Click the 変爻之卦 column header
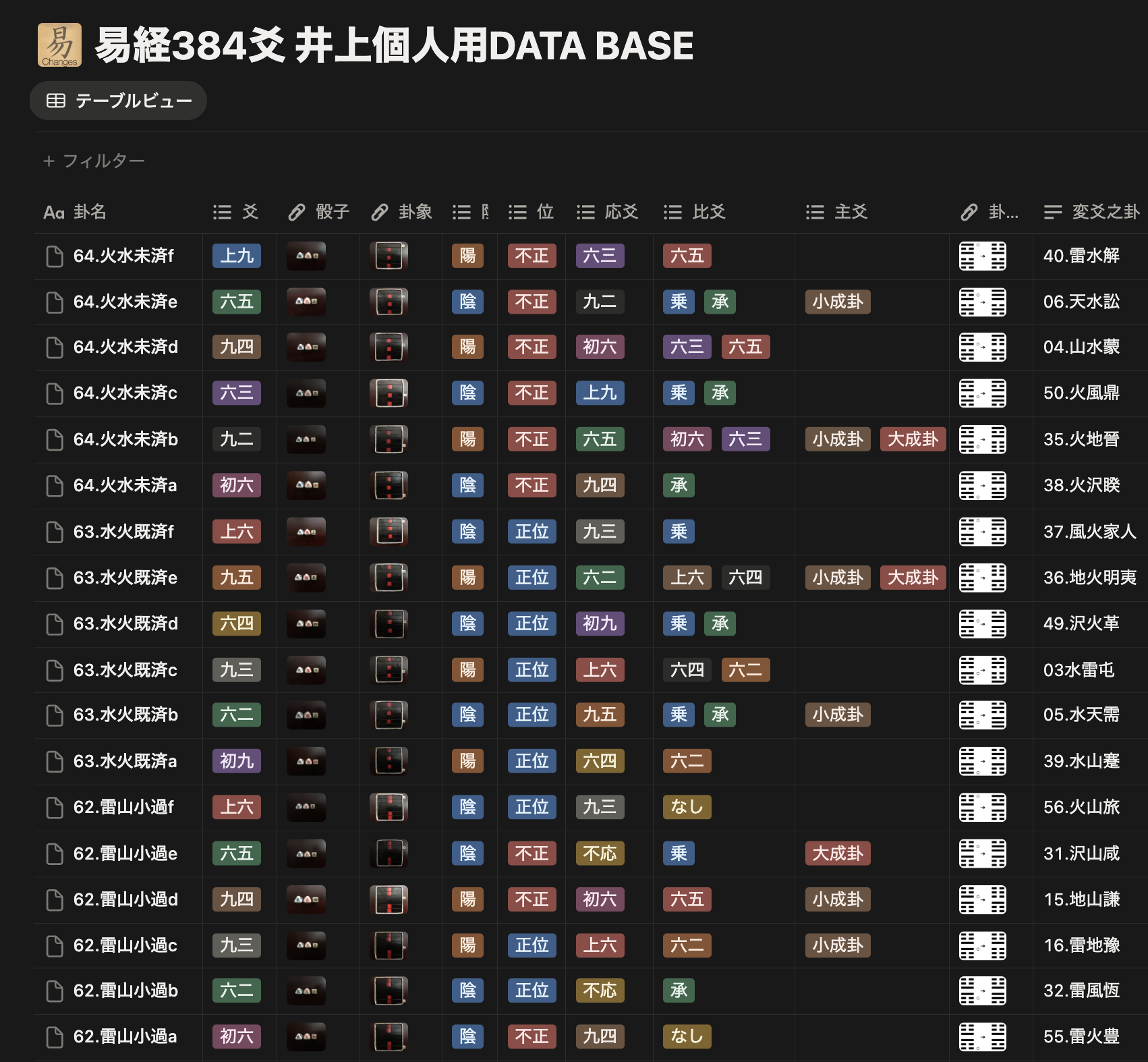Viewport: 1148px width, 1062px height. click(1091, 213)
